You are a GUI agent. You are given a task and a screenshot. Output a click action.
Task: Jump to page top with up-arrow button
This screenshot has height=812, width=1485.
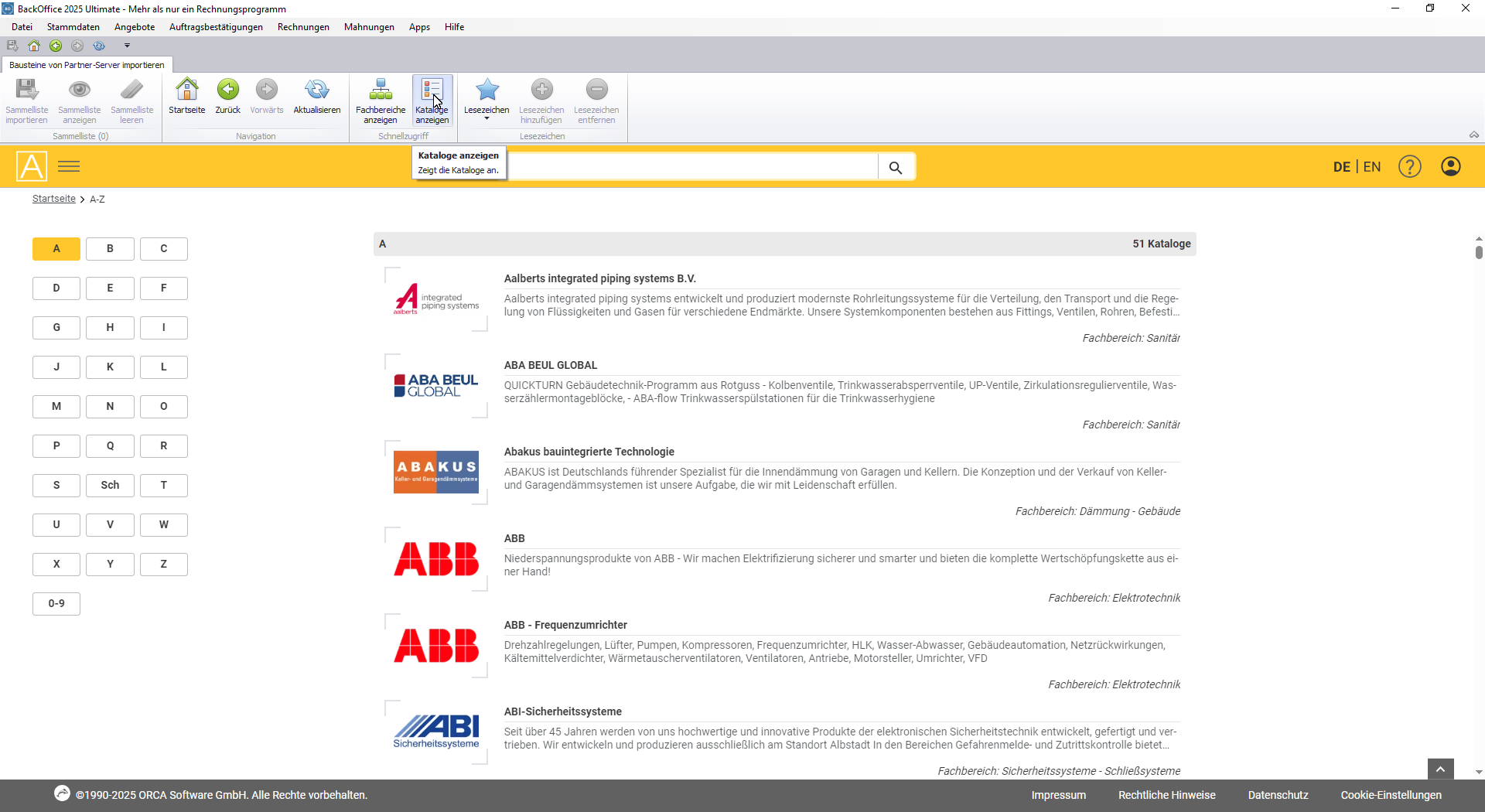tap(1440, 769)
